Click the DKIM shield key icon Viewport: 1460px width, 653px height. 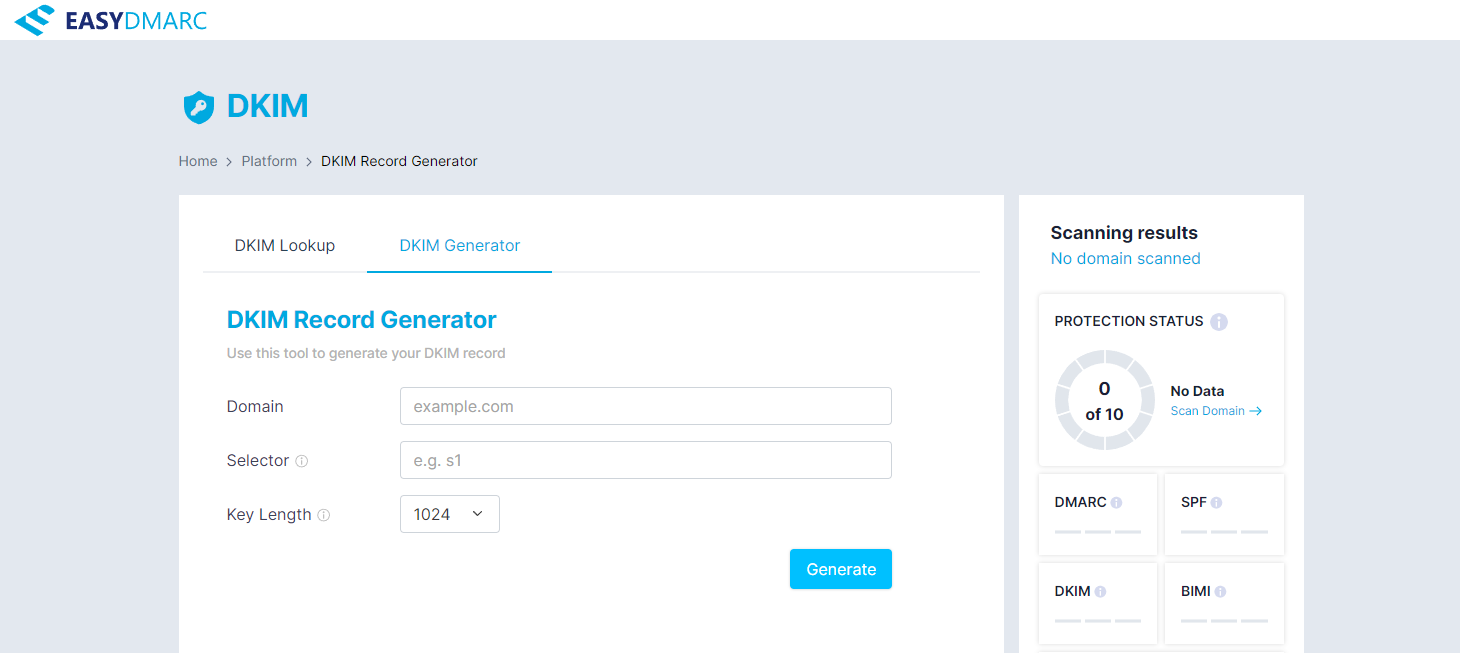click(199, 107)
